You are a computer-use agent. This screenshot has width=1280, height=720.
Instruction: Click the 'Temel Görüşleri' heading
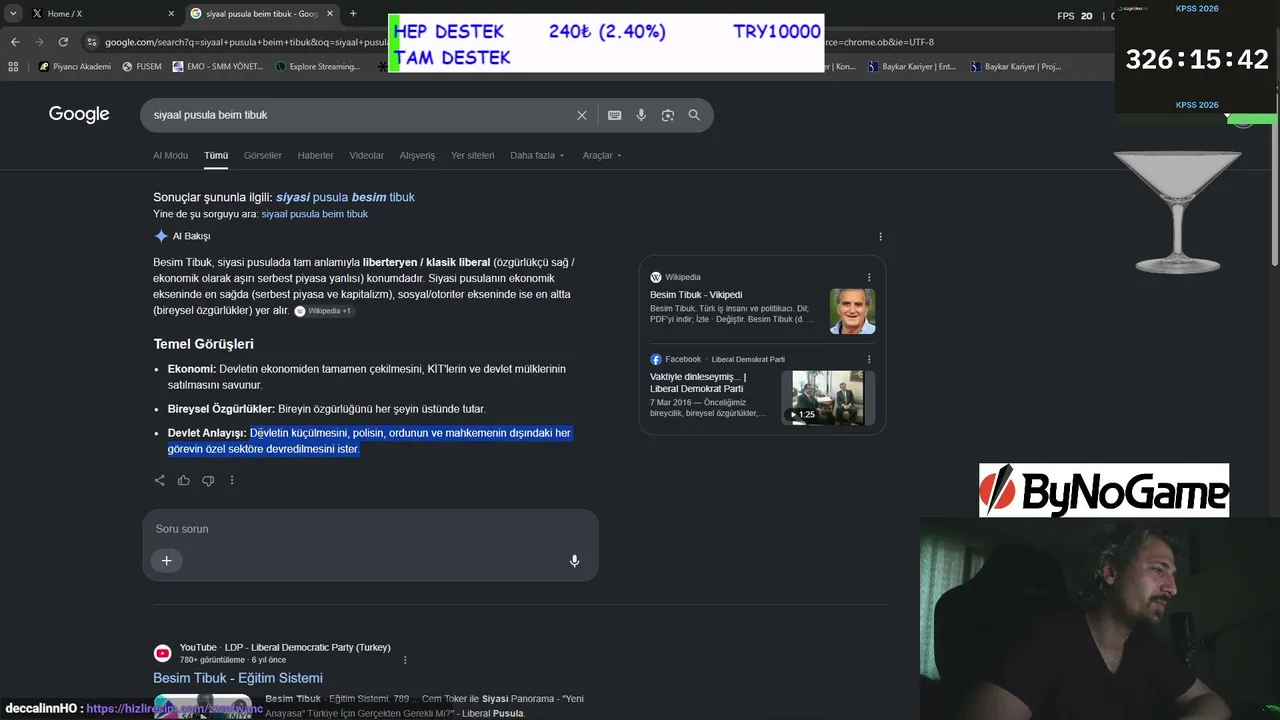pos(203,344)
